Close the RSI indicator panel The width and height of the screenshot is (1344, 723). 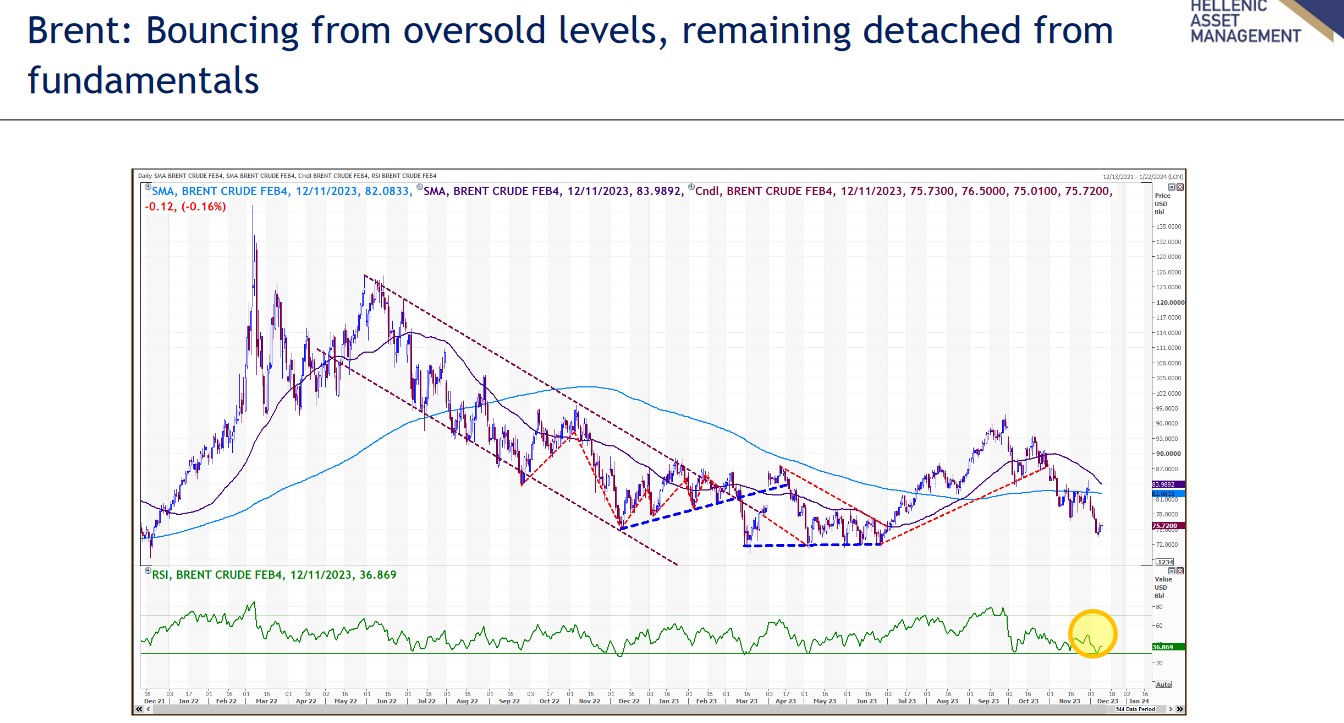[x=1181, y=571]
